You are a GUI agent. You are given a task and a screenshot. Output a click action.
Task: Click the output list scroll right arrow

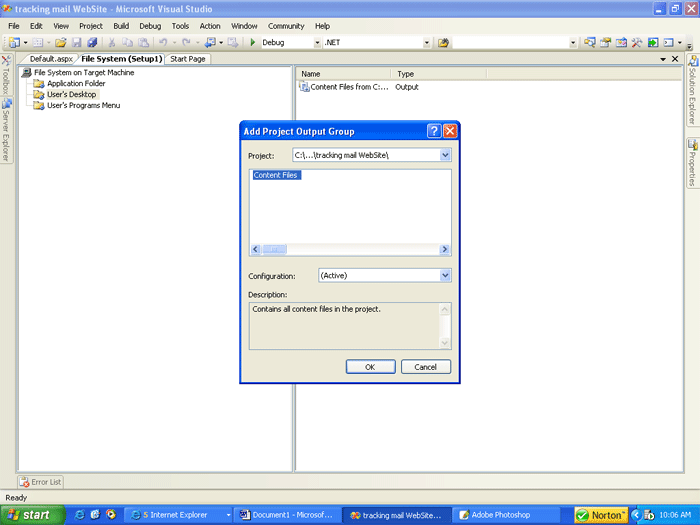(x=444, y=249)
